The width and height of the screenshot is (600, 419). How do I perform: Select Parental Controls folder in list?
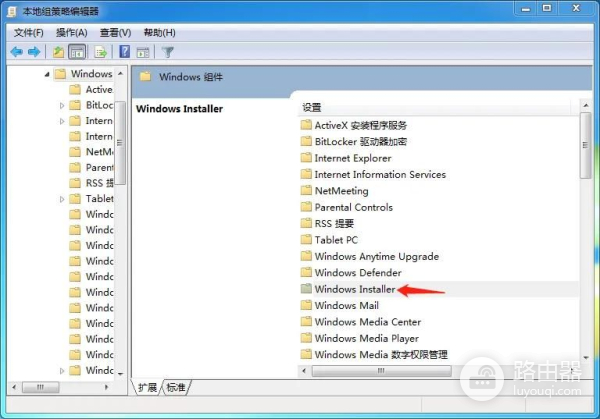pyautogui.click(x=347, y=207)
